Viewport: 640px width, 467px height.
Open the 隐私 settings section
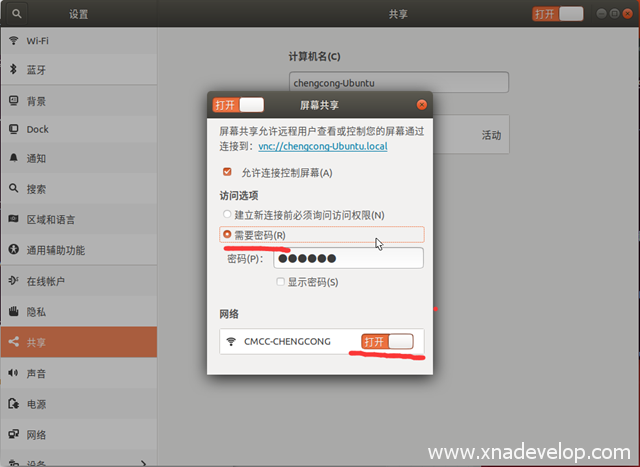click(x=36, y=312)
